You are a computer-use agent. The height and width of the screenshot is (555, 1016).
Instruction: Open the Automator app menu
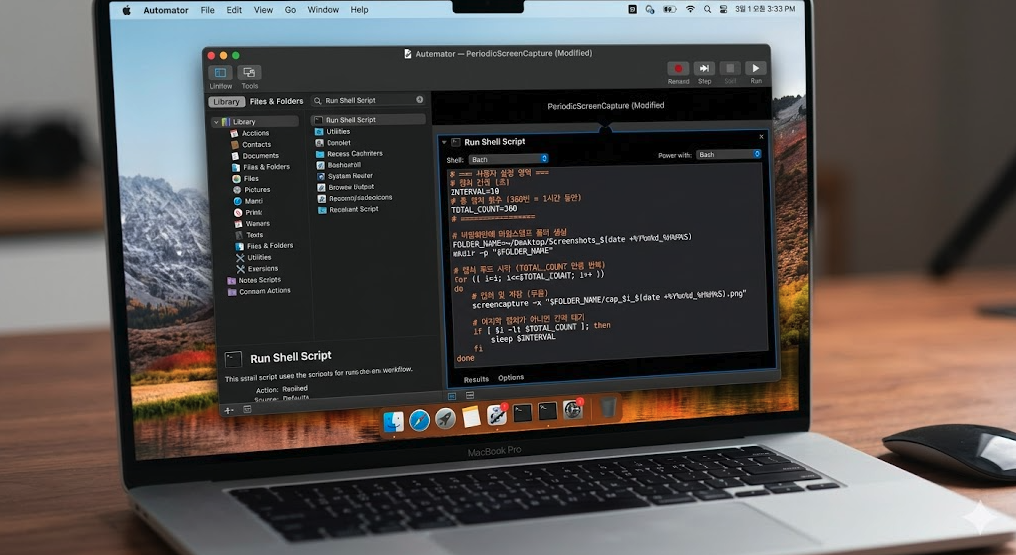[165, 10]
